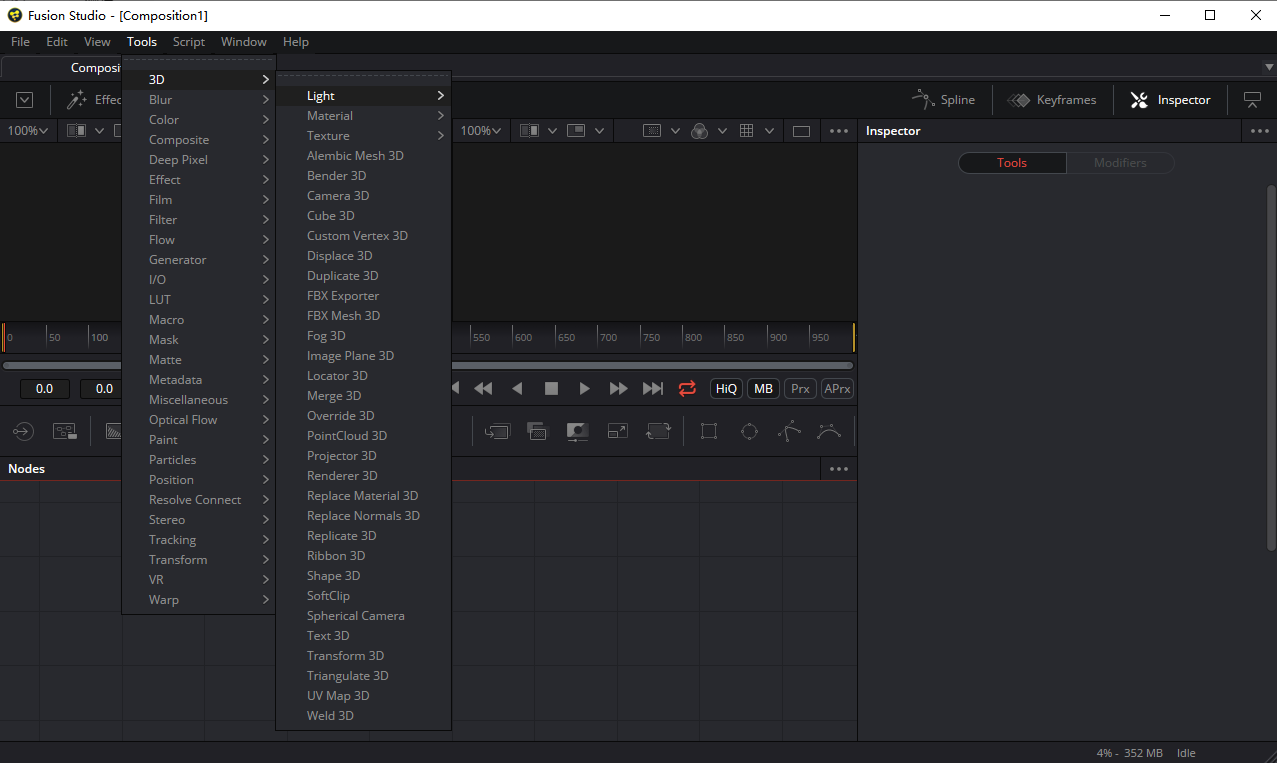
Task: Open the Material submenu
Action: pos(364,116)
